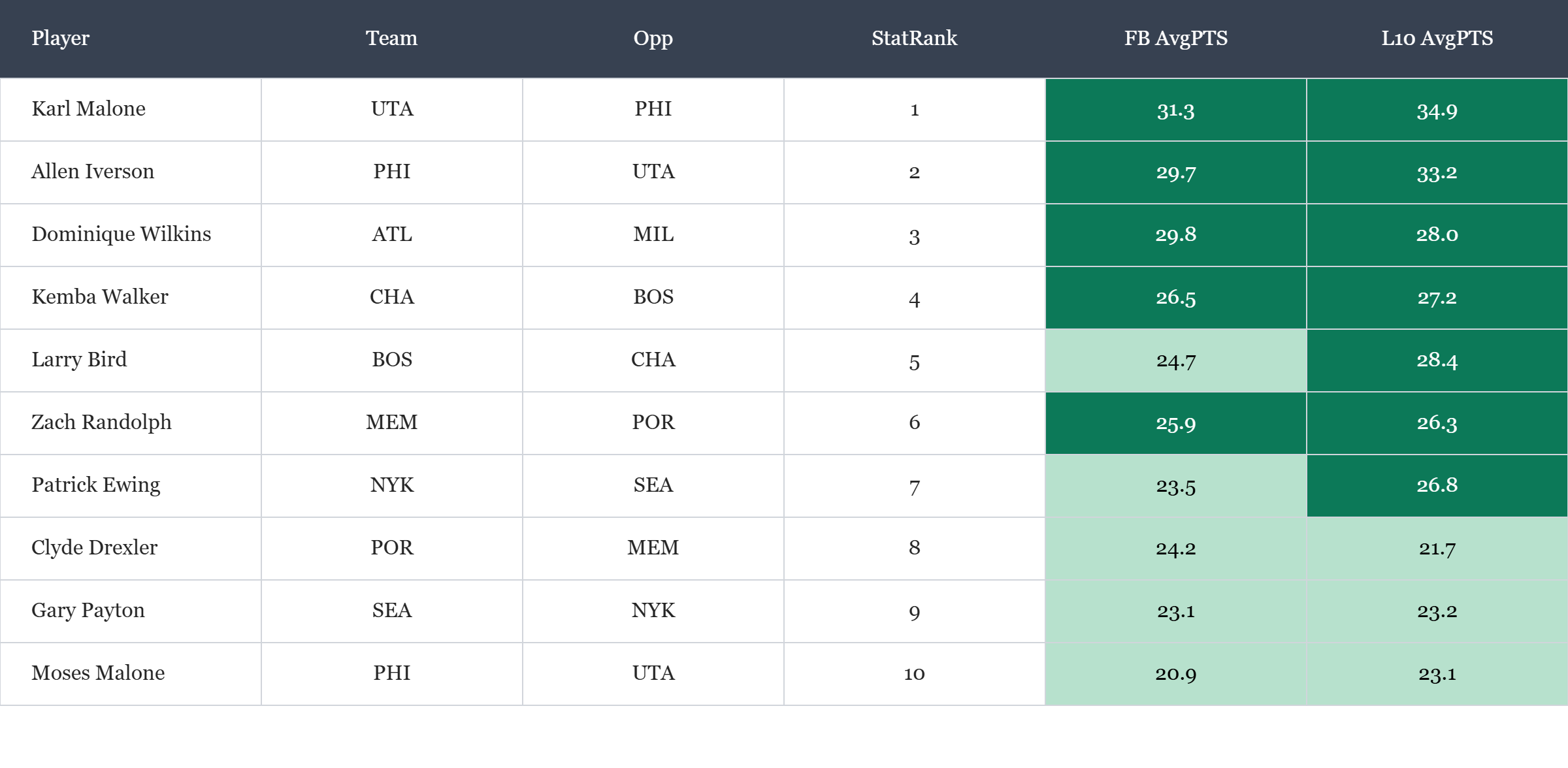Click on Larry Bird's name

pos(79,360)
